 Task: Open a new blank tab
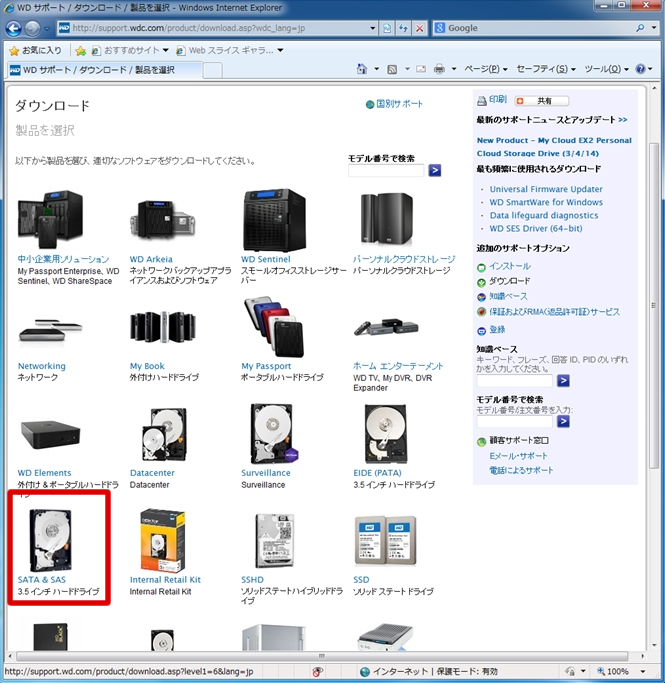pos(213,70)
